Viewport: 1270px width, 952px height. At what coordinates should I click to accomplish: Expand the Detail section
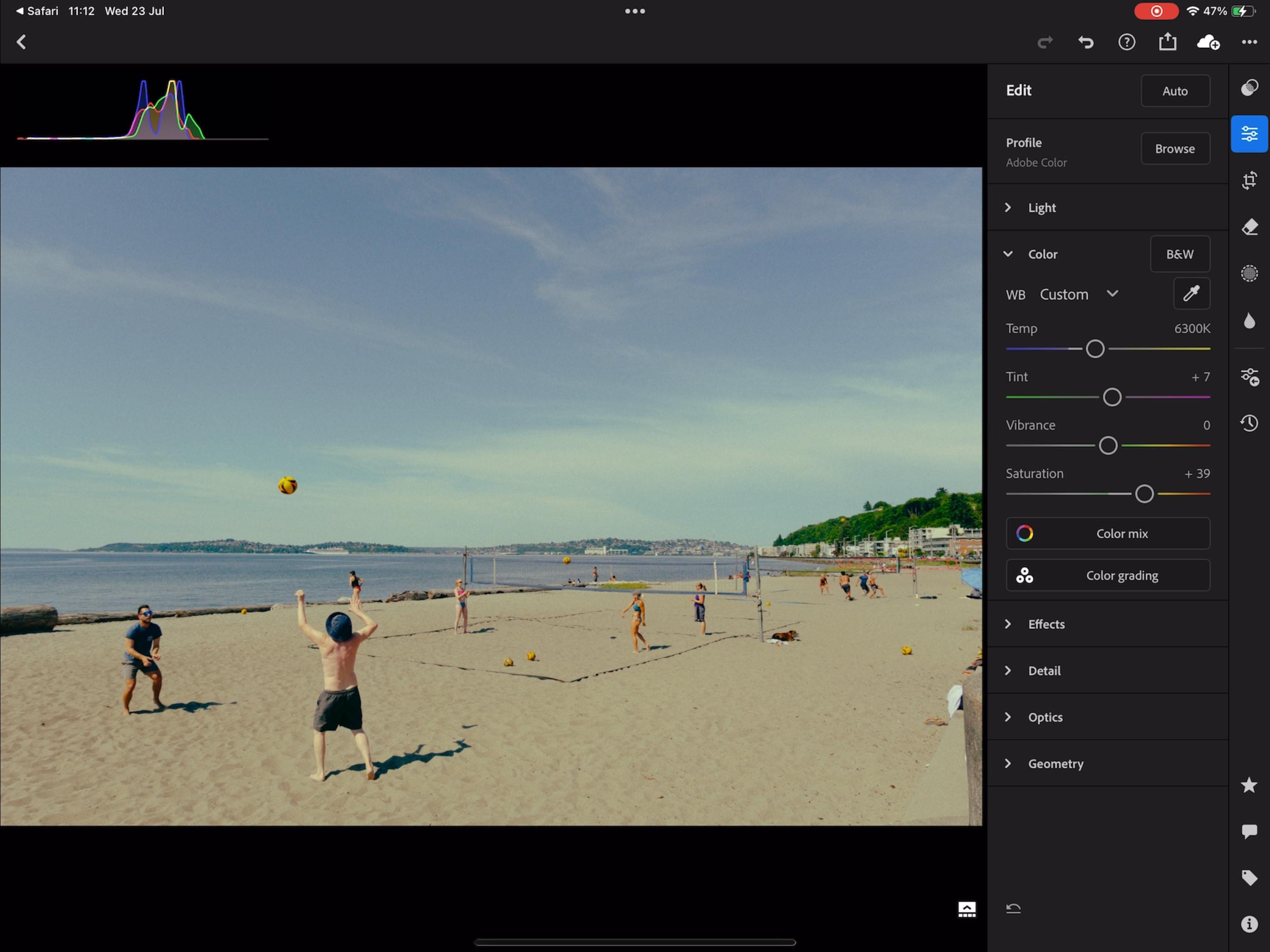point(1107,670)
